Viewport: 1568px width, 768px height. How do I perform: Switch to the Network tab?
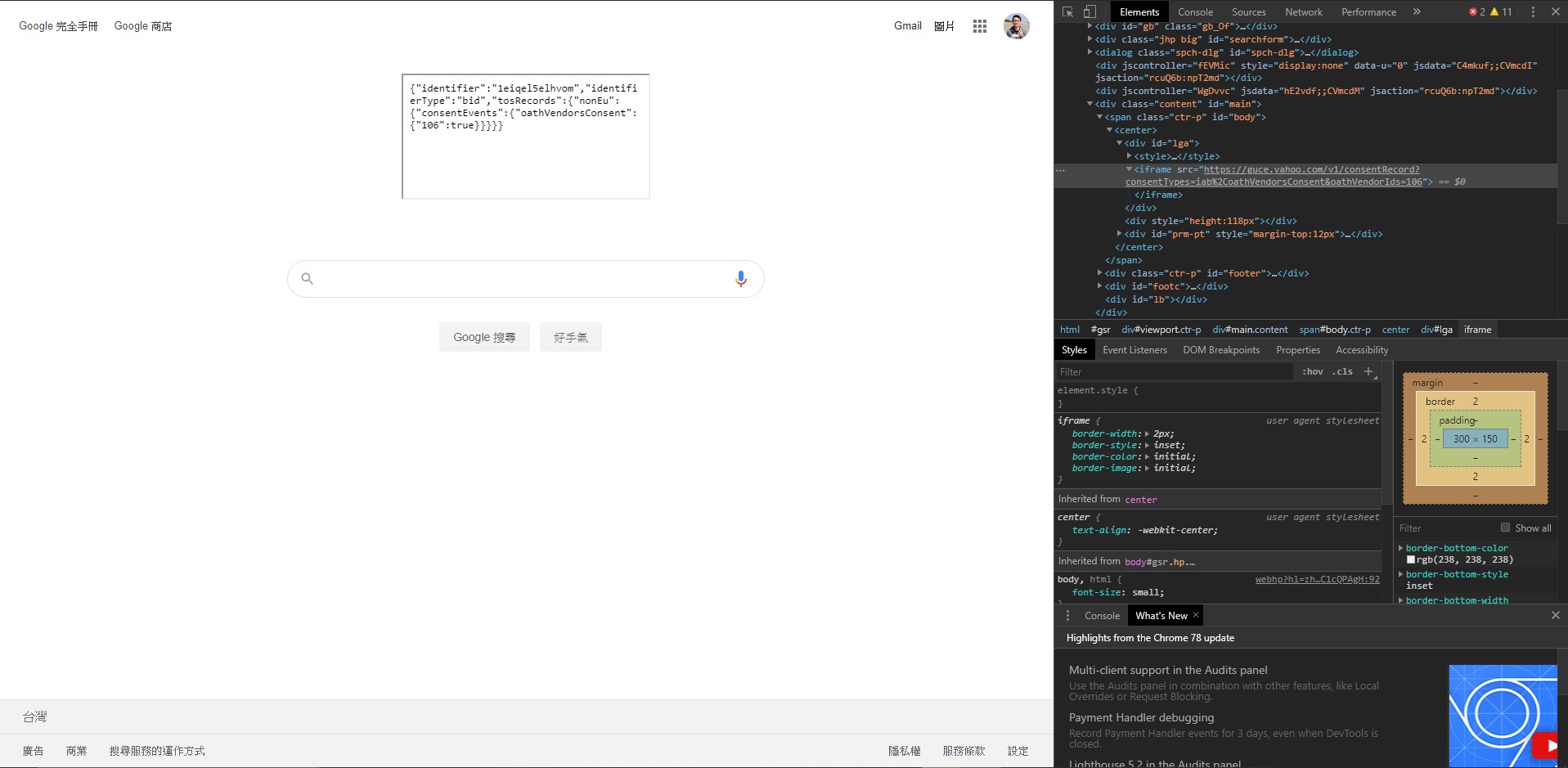[x=1303, y=12]
